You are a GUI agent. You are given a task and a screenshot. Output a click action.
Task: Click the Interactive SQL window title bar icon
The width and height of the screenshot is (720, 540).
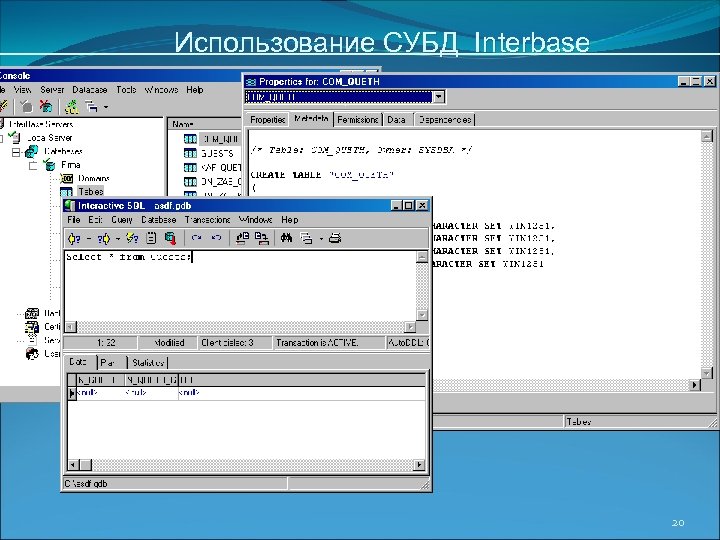tap(69, 205)
